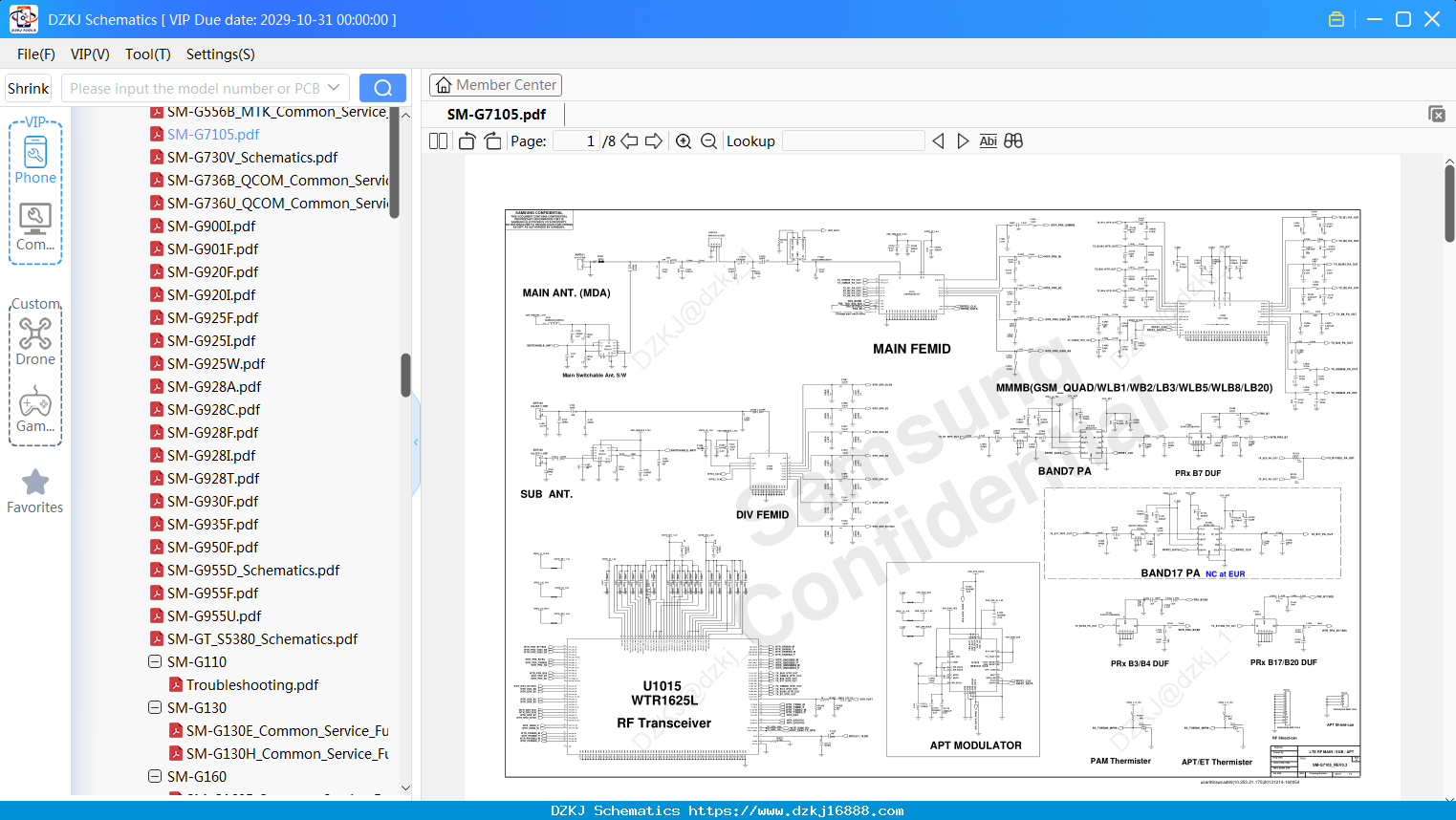Open the Tool(T) menu
The image size is (1456, 820).
click(148, 54)
